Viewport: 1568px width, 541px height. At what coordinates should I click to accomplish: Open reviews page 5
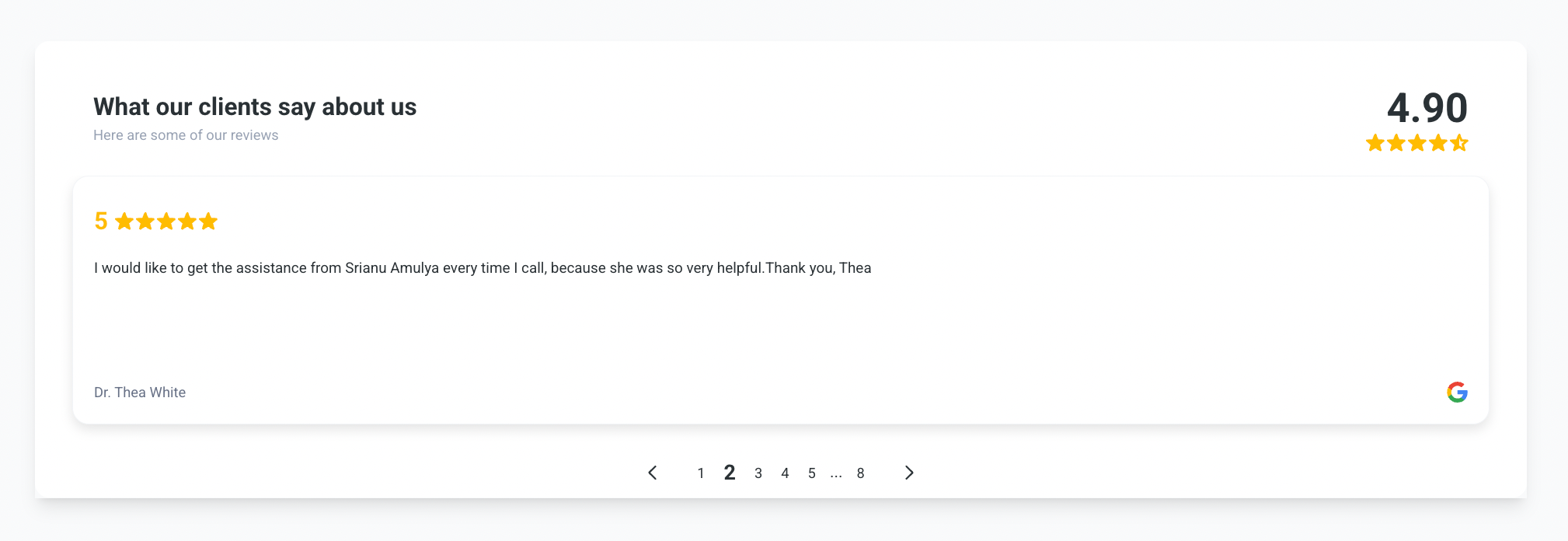pyautogui.click(x=812, y=473)
